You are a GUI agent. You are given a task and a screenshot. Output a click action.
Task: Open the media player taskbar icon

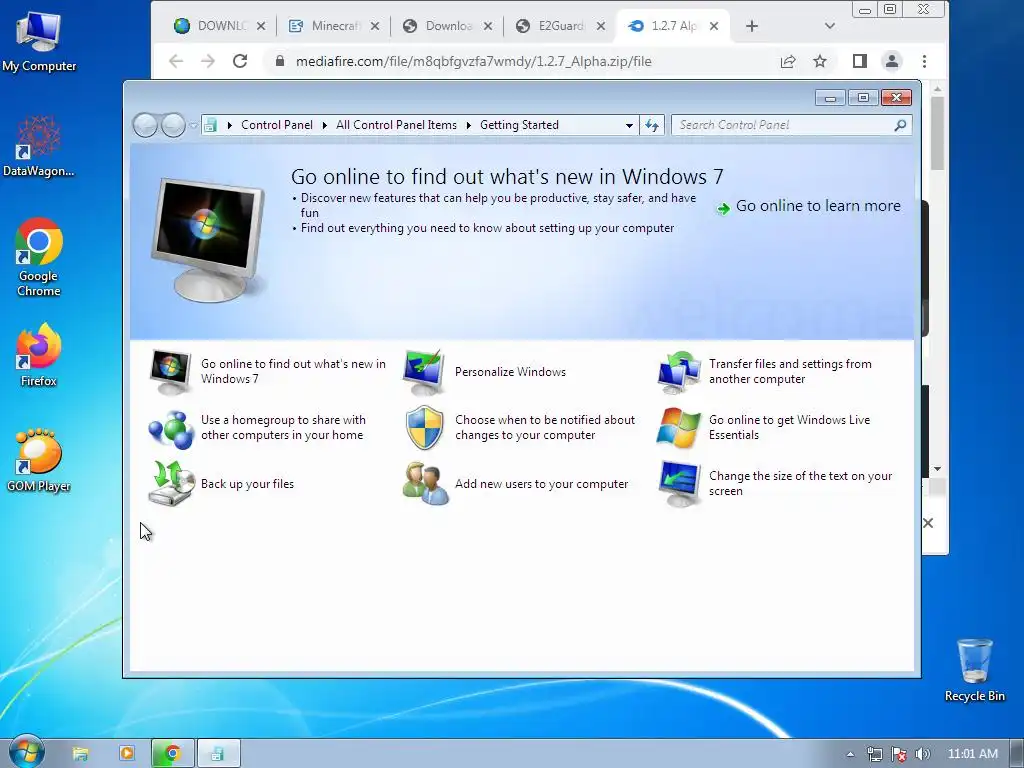126,754
